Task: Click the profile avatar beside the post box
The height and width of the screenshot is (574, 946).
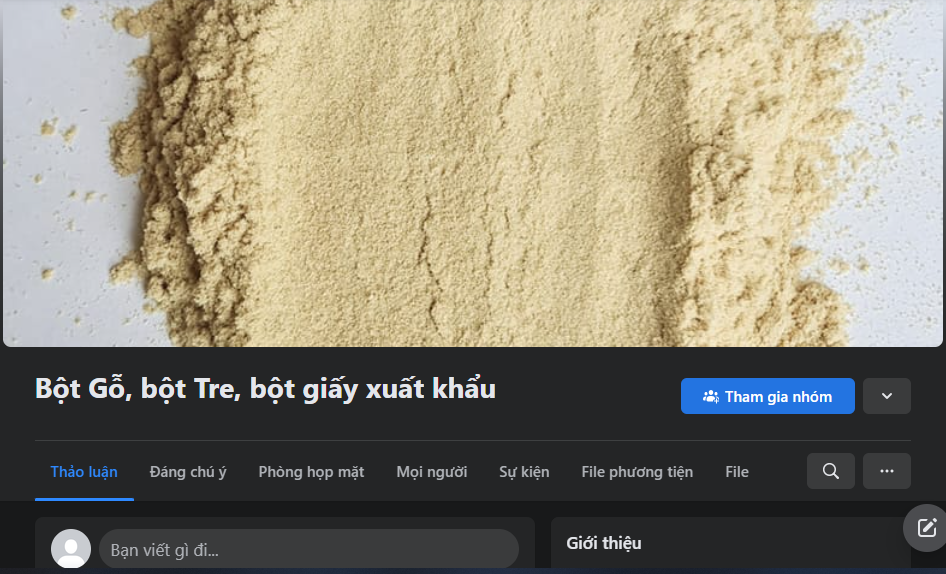Action: coord(71,549)
